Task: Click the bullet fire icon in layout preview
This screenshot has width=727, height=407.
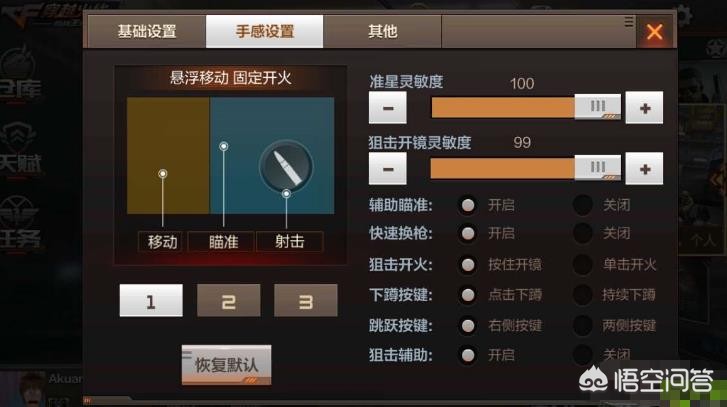Action: click(286, 167)
